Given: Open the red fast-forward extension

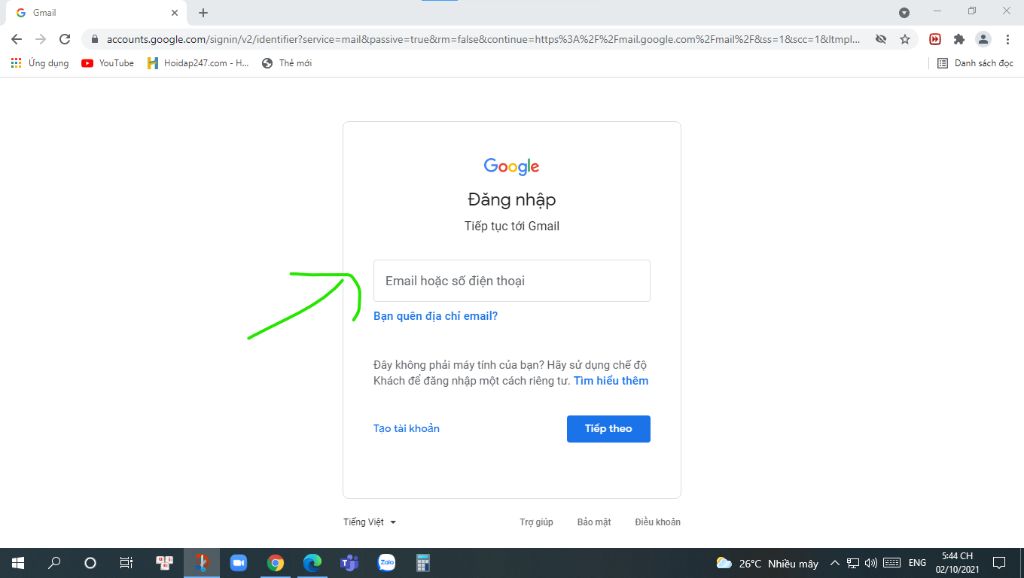Looking at the screenshot, I should pos(935,39).
